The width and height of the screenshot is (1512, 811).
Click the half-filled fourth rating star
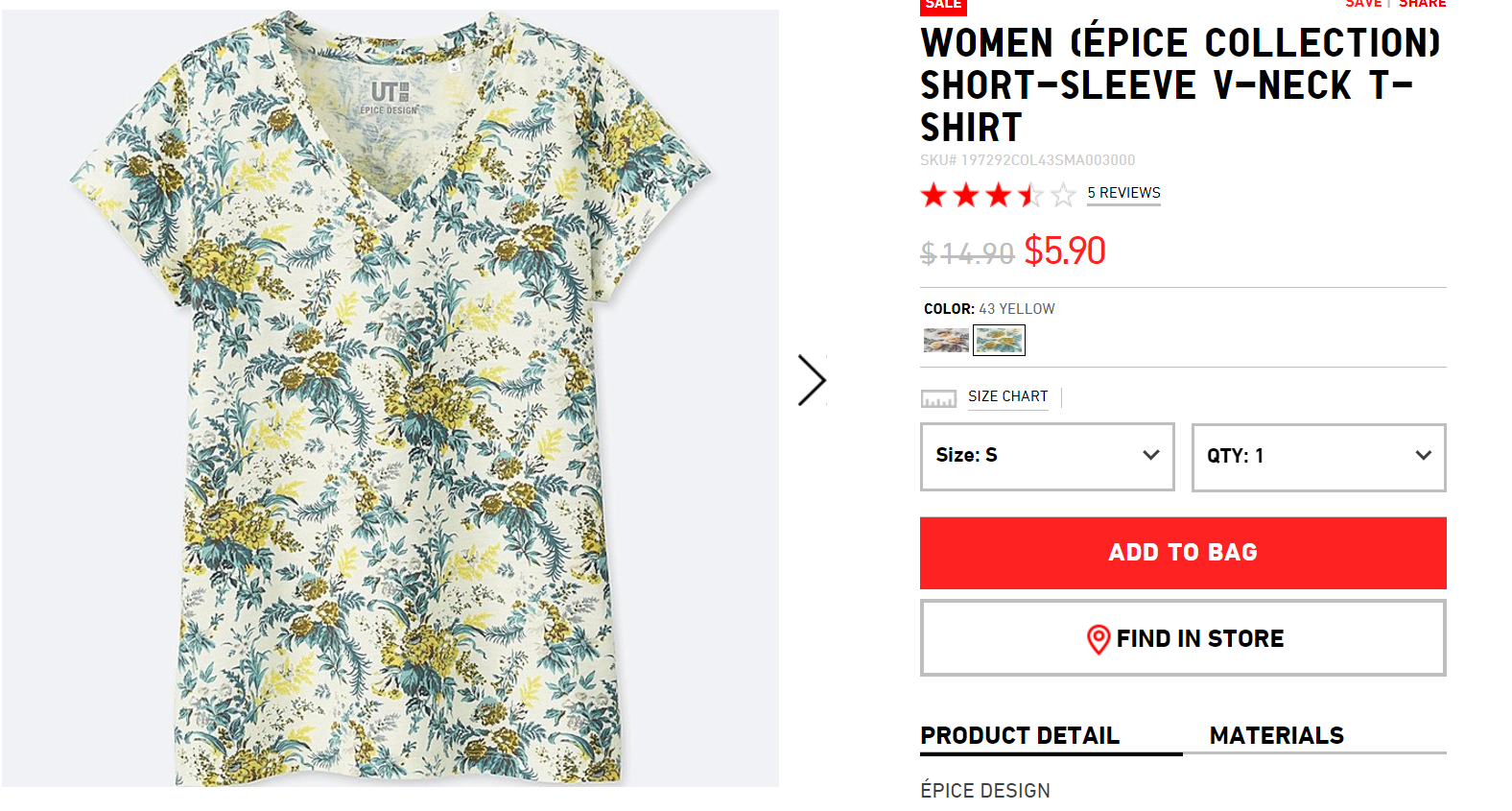point(1030,196)
